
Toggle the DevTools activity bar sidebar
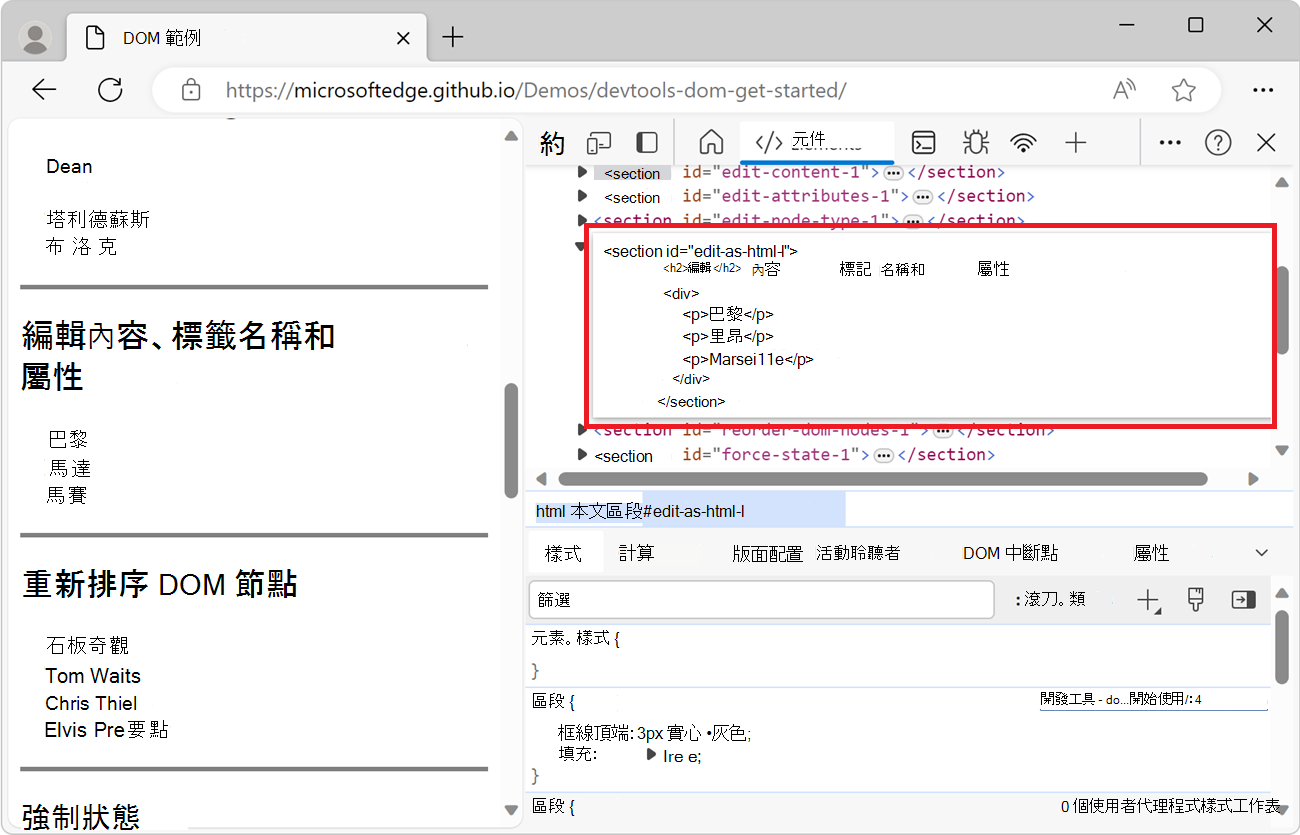[647, 143]
